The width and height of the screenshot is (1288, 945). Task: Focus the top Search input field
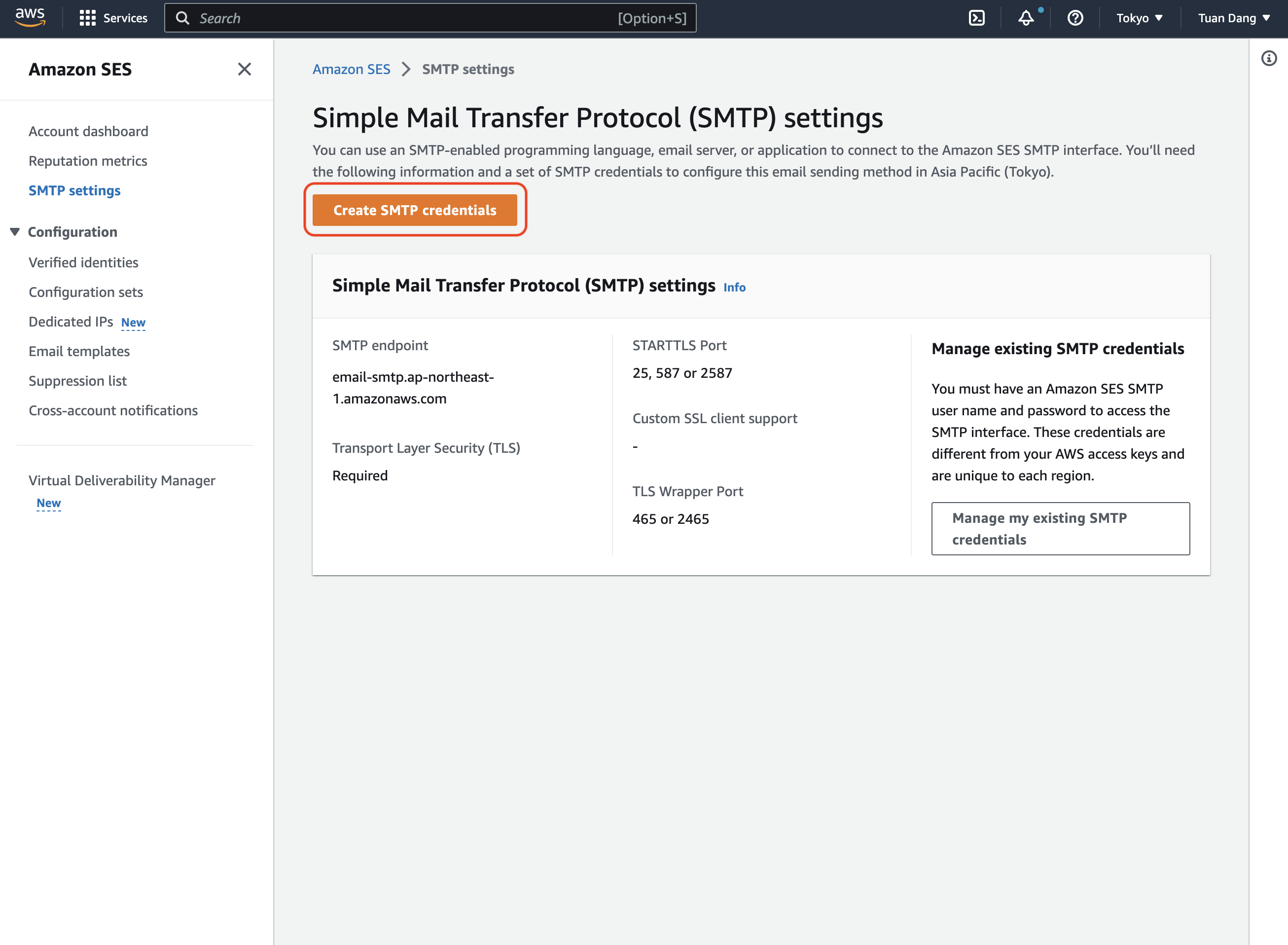430,18
